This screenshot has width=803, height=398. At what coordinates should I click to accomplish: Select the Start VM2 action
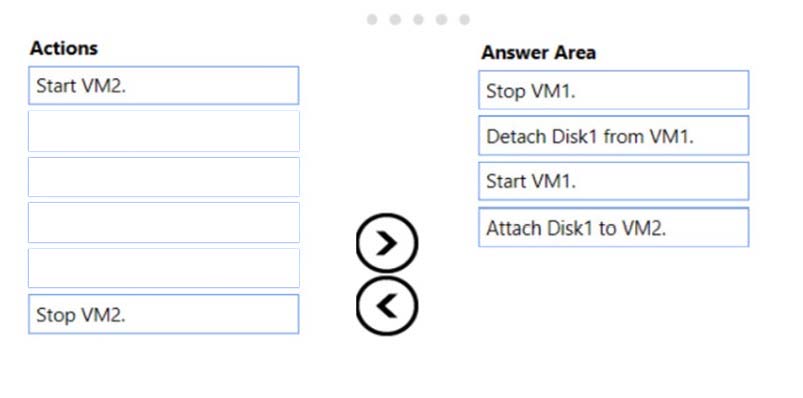coord(164,86)
